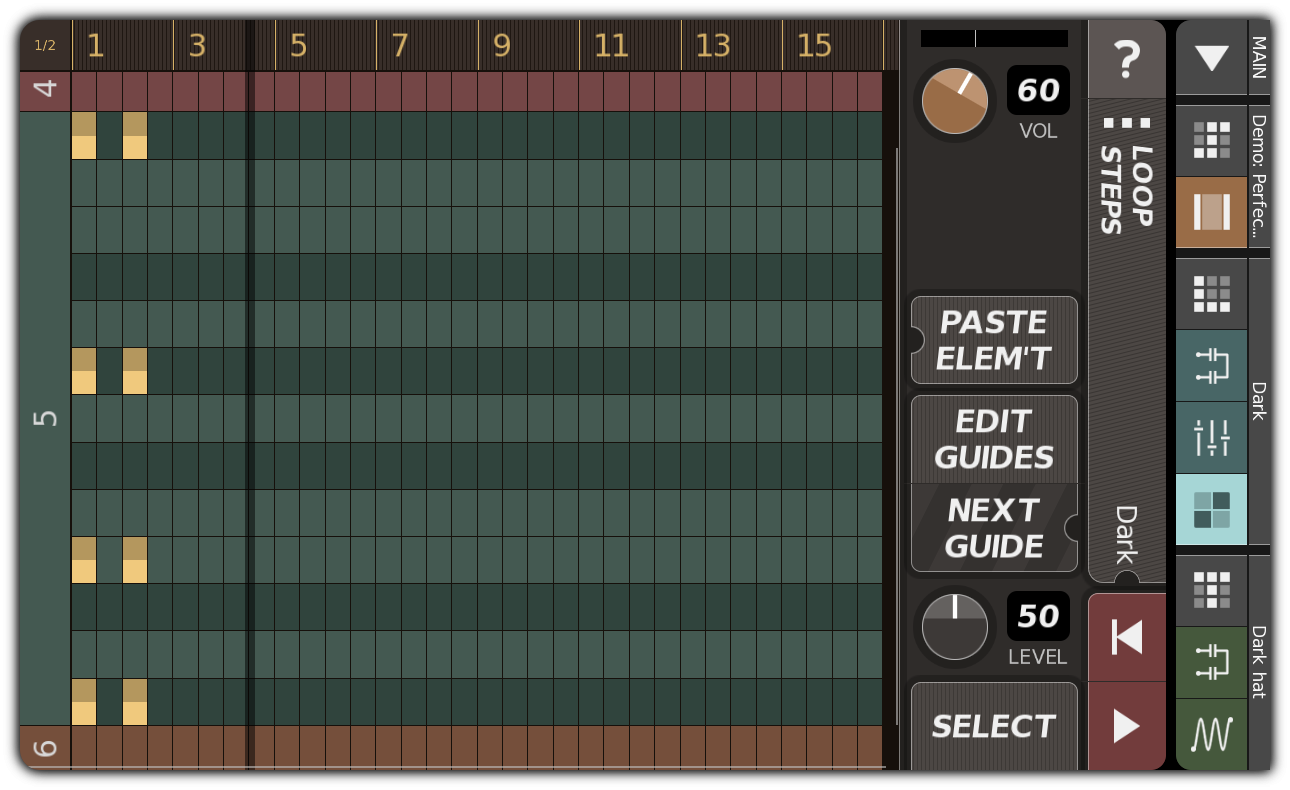Adjust the VOL knob set at 60

click(x=954, y=102)
